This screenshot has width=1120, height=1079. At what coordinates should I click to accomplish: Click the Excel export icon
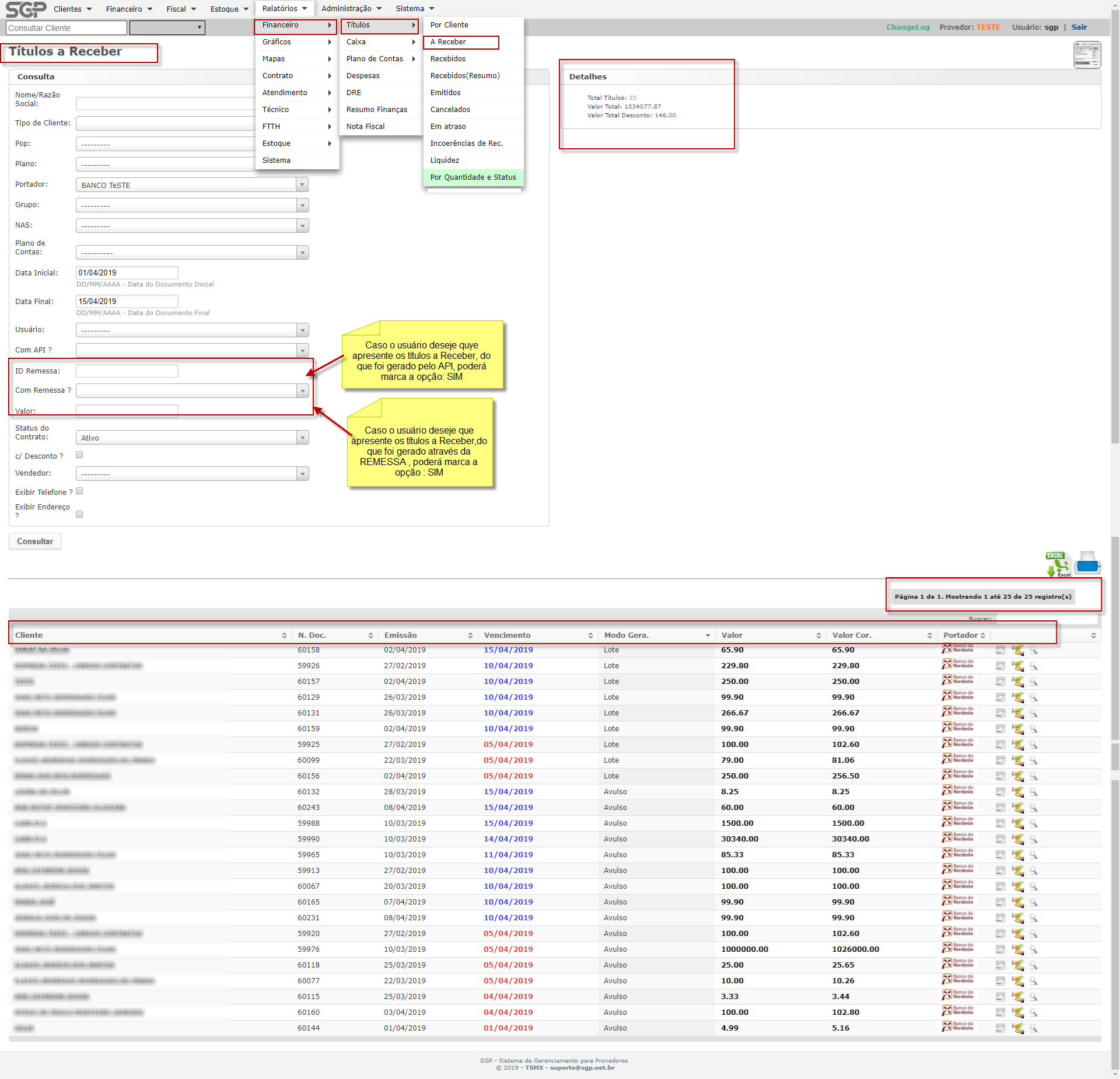tap(1058, 564)
